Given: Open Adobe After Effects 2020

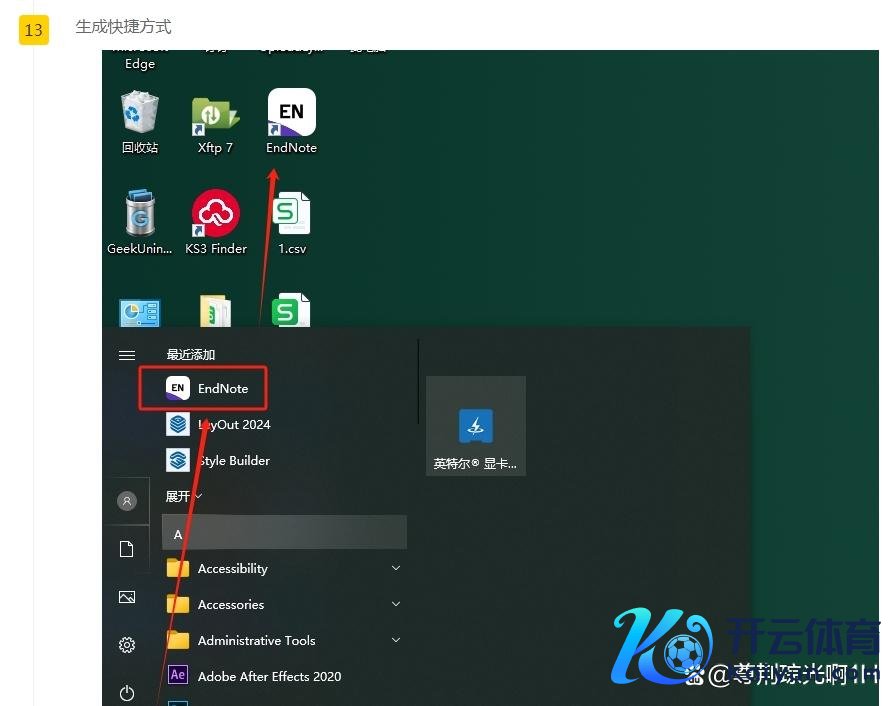Looking at the screenshot, I should tap(268, 676).
